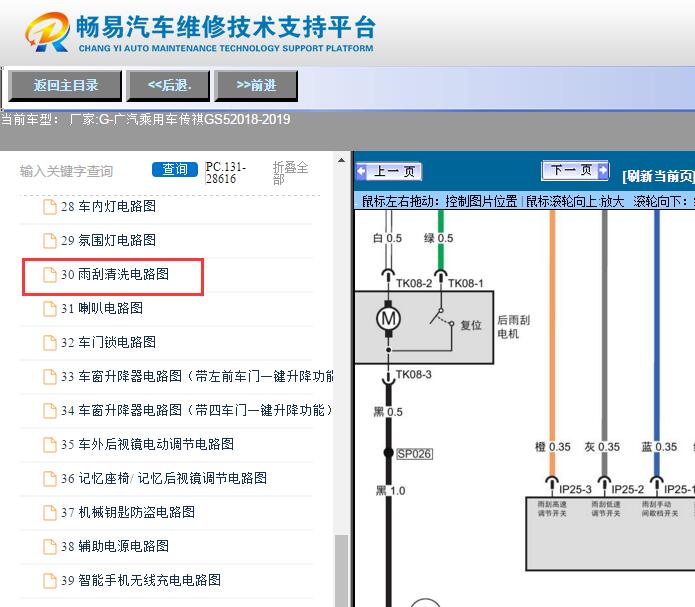Image resolution: width=695 pixels, height=607 pixels.
Task: Click the document icon beside item 33
Action: pos(50,377)
